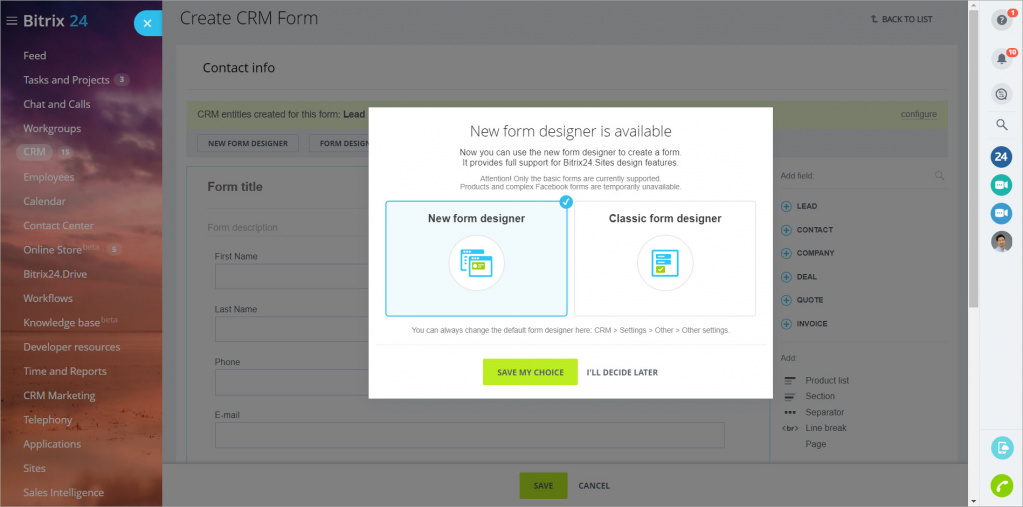Open Calendar in the left menu
This screenshot has width=1023, height=507.
(44, 202)
